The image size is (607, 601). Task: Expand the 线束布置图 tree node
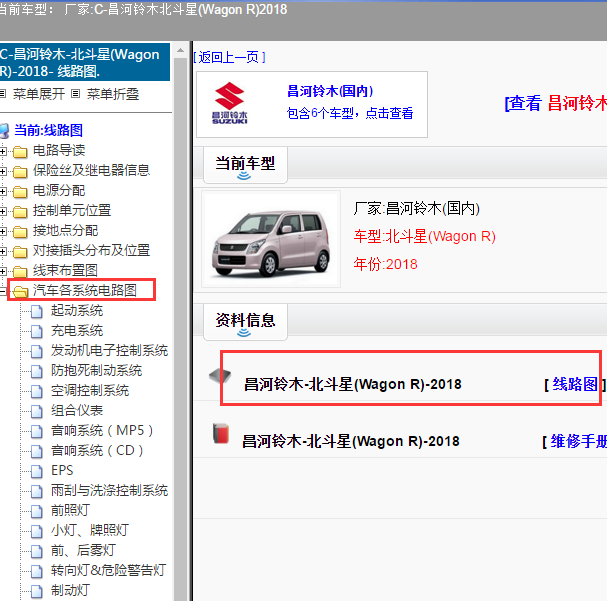(x=3, y=271)
